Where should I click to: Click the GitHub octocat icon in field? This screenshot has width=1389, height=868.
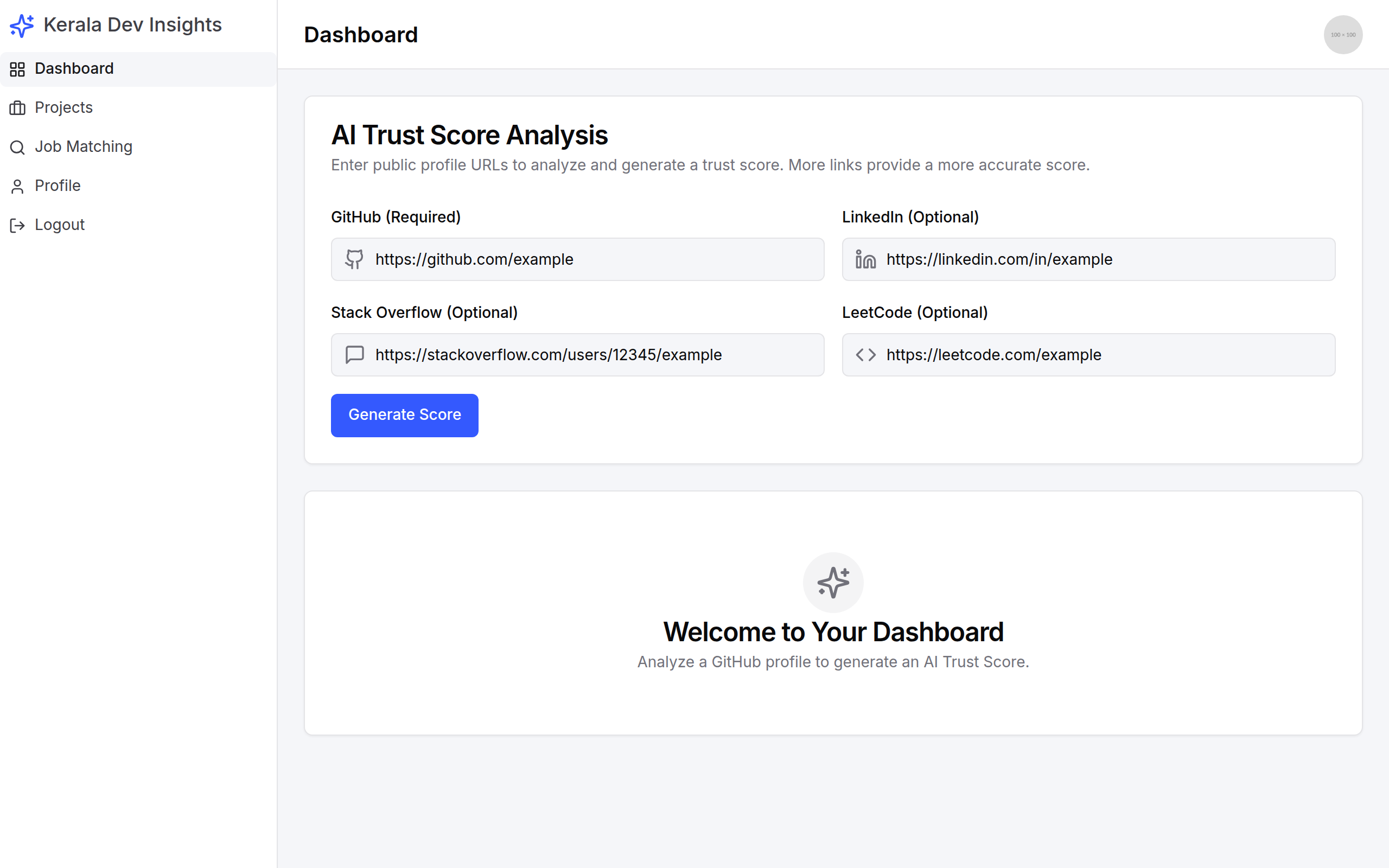pyautogui.click(x=354, y=259)
